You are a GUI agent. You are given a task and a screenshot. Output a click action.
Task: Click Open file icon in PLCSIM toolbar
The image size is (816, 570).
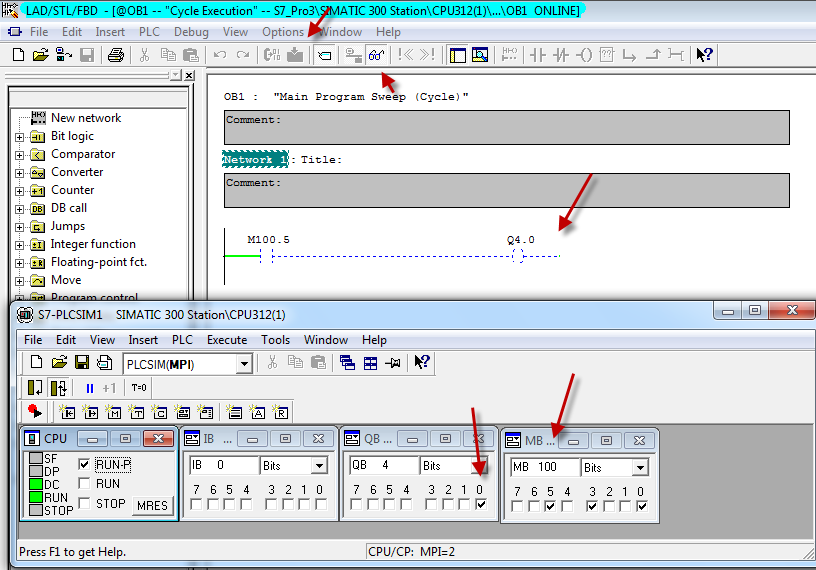click(59, 362)
